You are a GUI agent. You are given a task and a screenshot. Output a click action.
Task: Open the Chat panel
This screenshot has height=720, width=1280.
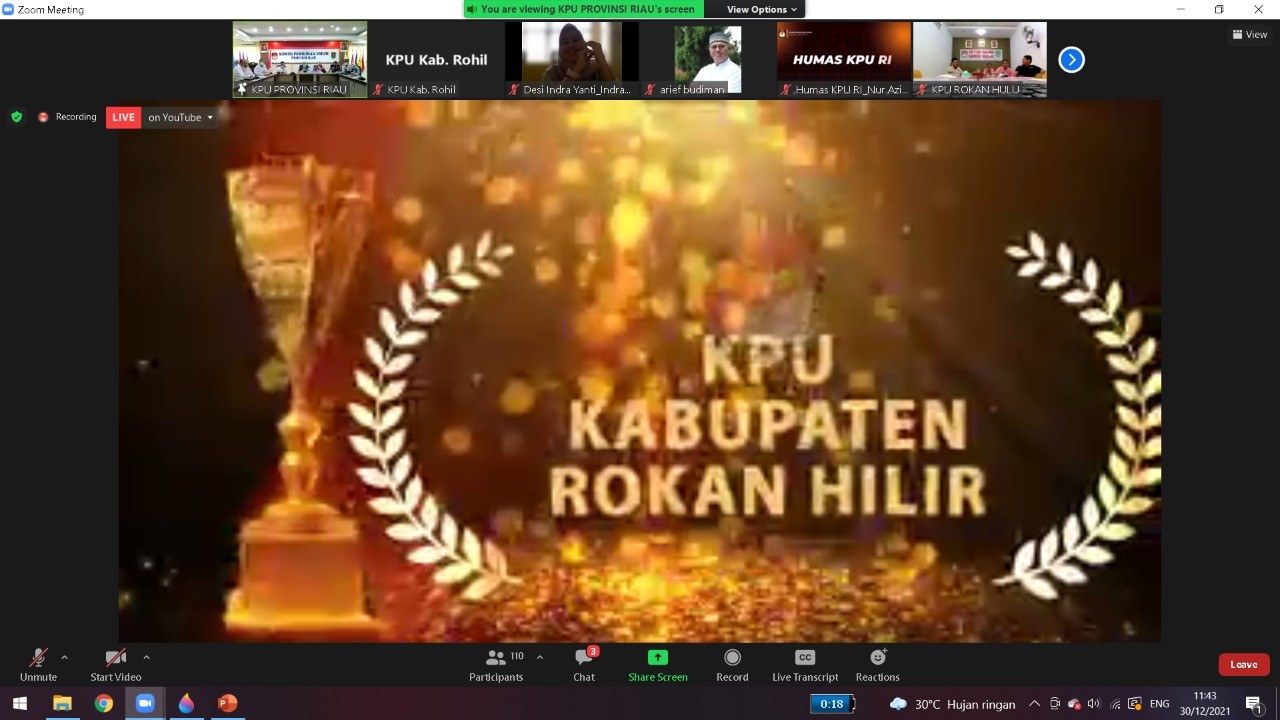click(x=584, y=665)
